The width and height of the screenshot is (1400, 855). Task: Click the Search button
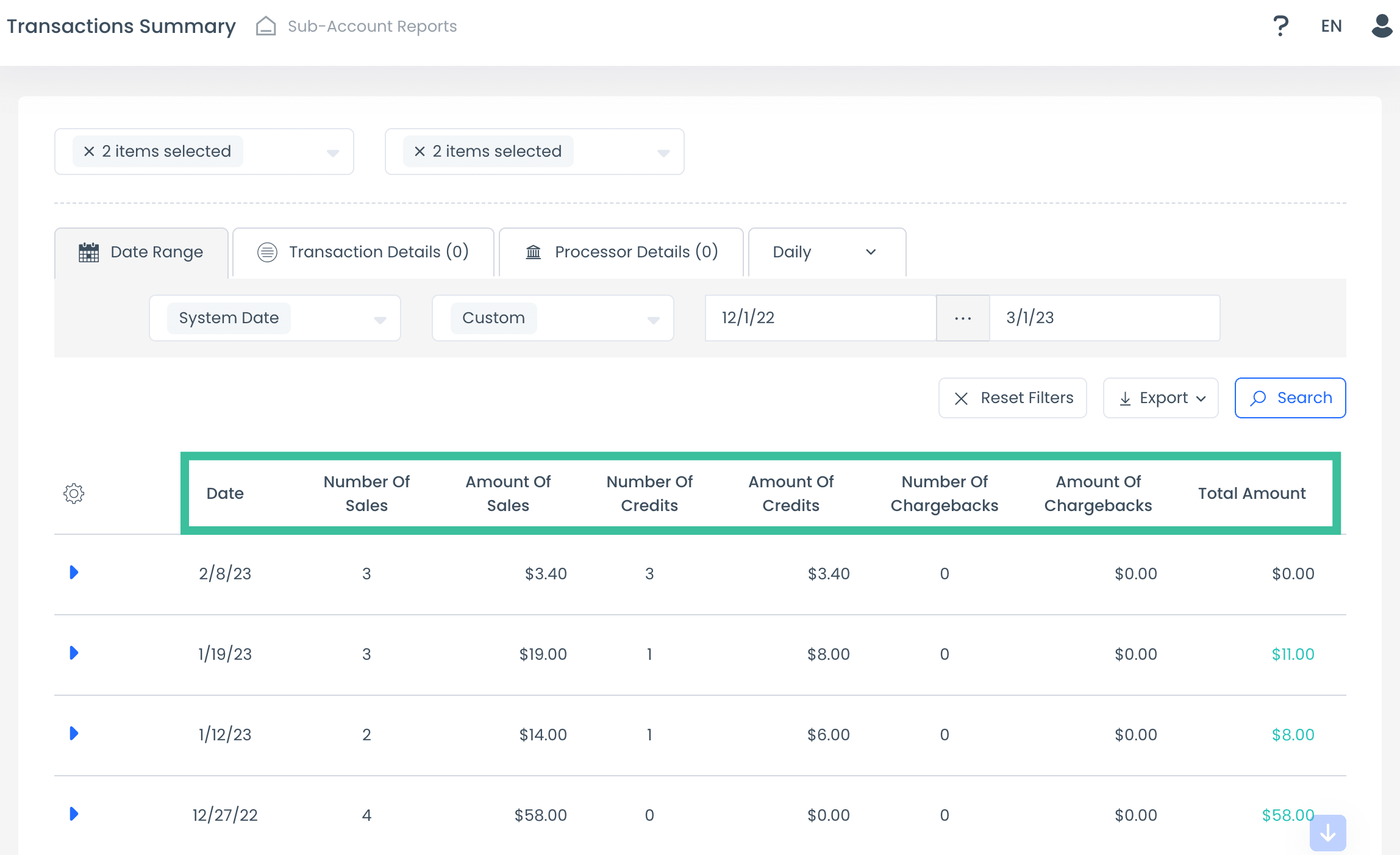click(x=1290, y=398)
